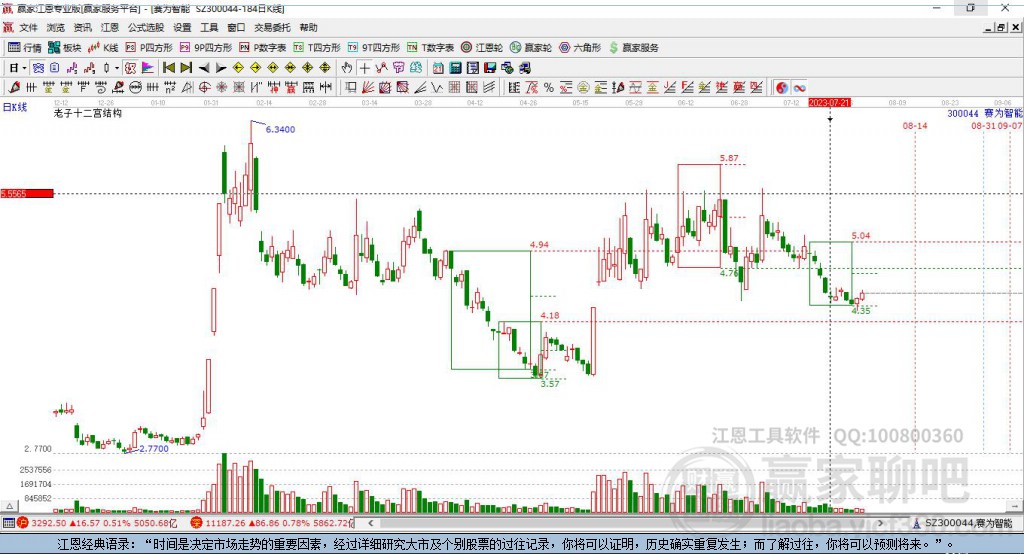Expand the candlestick style dropdown arrow
This screenshot has height=554, width=1024.
tap(117, 68)
